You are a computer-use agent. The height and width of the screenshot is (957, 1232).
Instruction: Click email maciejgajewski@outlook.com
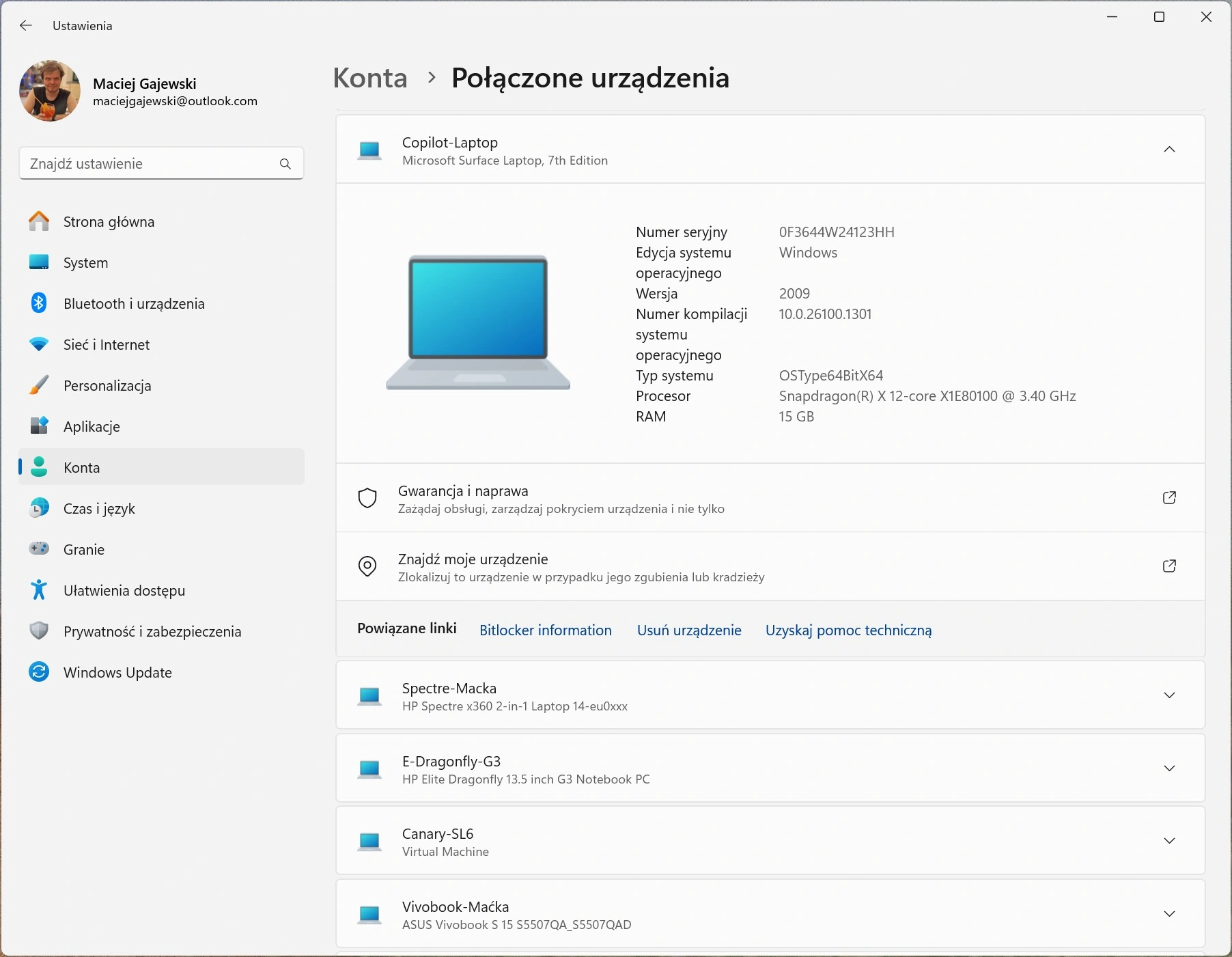pyautogui.click(x=175, y=101)
